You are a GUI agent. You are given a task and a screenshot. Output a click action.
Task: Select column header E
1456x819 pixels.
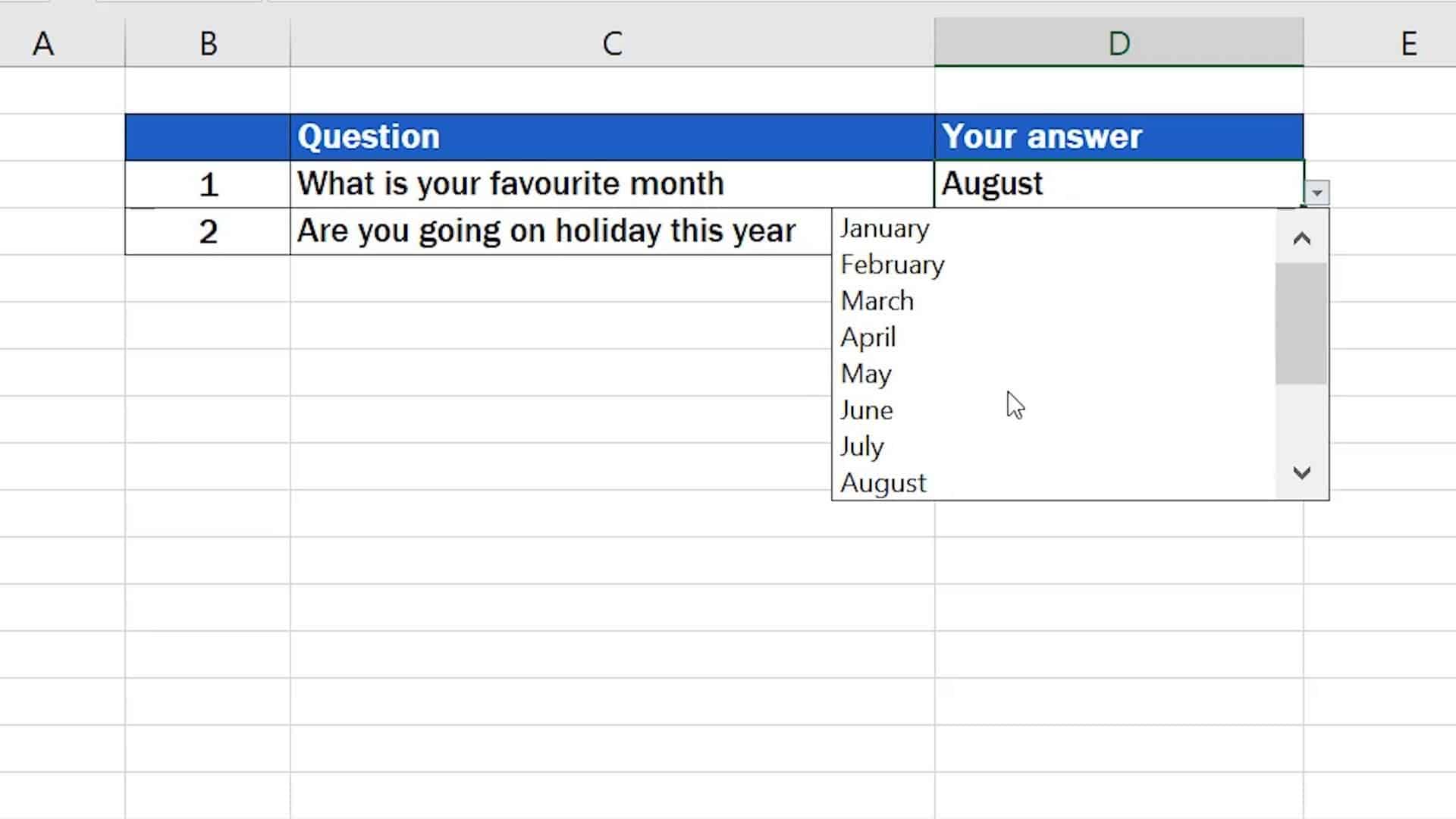1408,43
